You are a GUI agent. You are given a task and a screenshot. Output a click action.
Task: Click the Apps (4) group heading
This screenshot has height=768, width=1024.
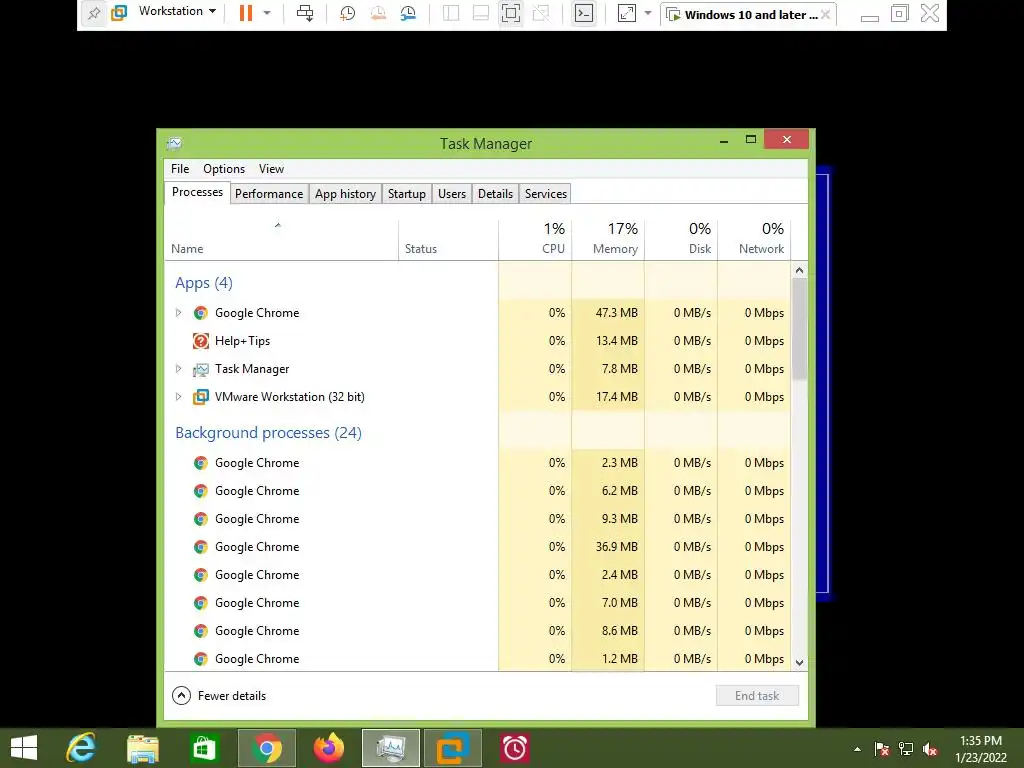pyautogui.click(x=204, y=283)
